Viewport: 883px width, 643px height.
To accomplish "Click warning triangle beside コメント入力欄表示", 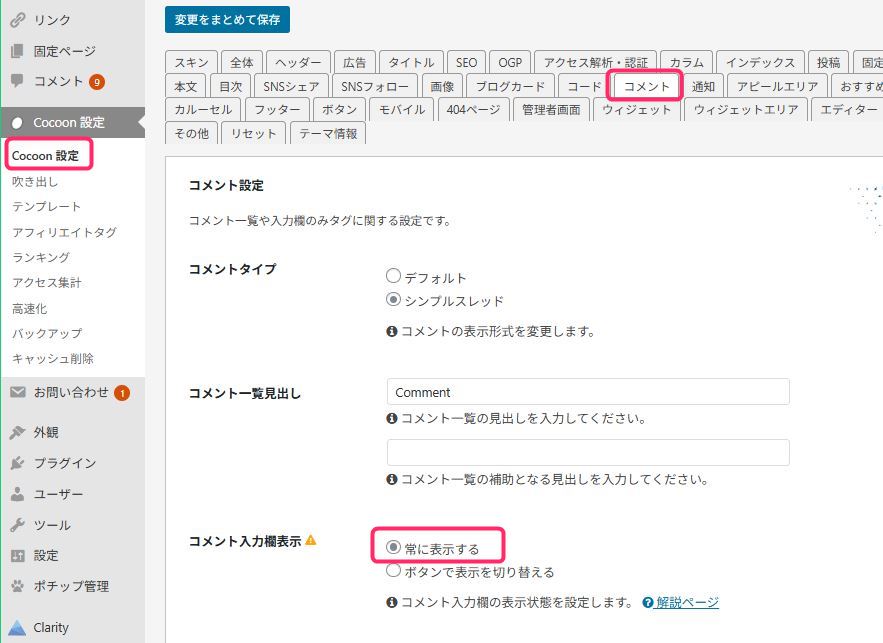I will [x=311, y=541].
